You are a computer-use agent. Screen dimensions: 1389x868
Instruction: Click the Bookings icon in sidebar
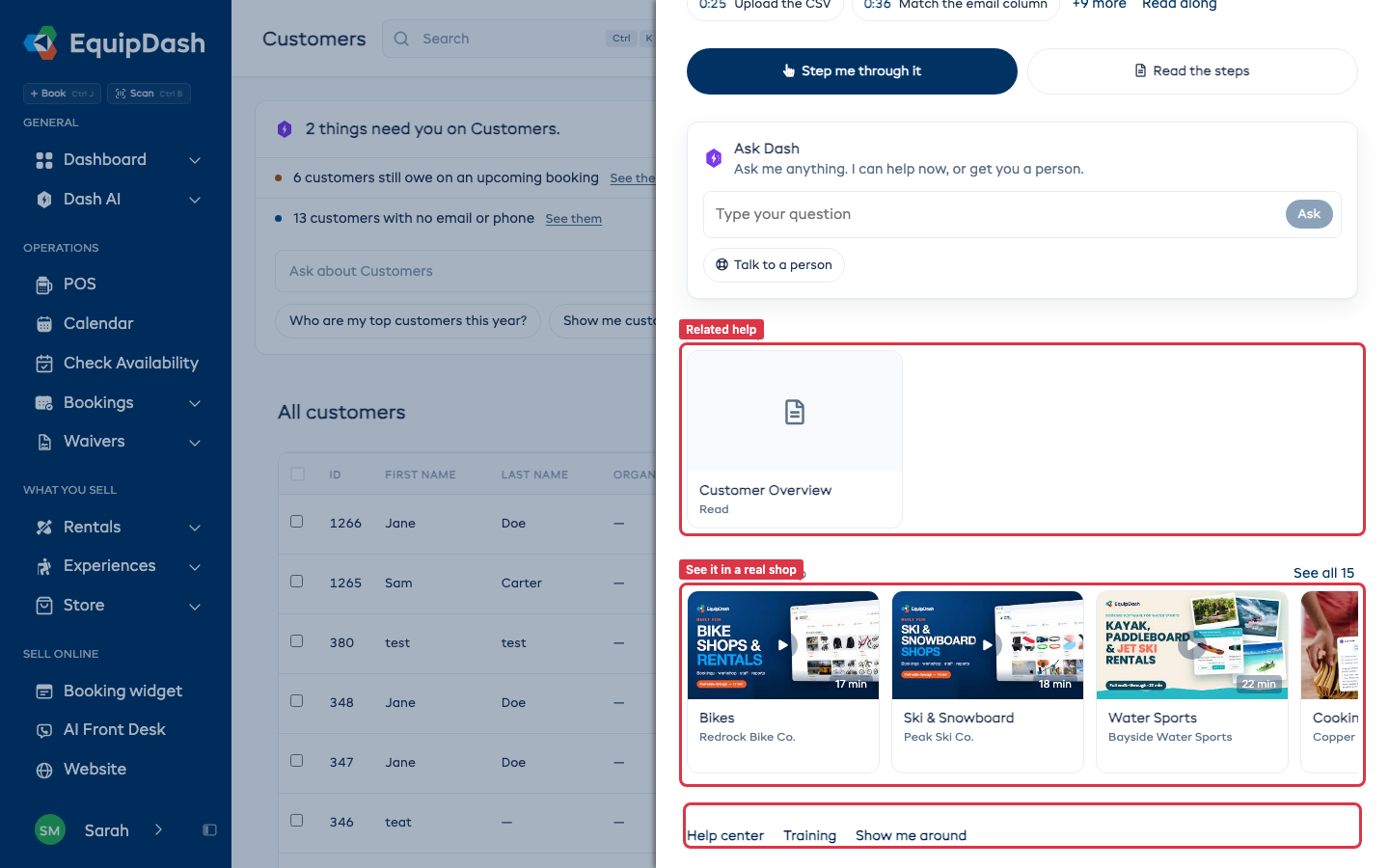(44, 403)
